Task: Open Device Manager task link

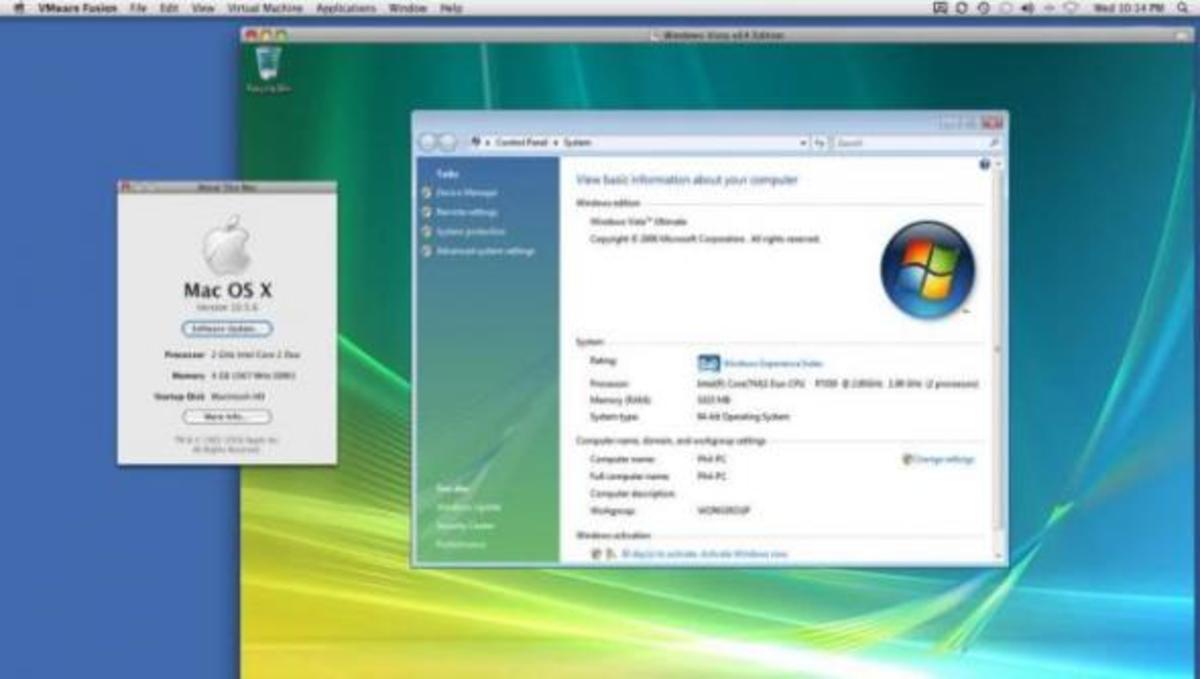Action: point(466,192)
